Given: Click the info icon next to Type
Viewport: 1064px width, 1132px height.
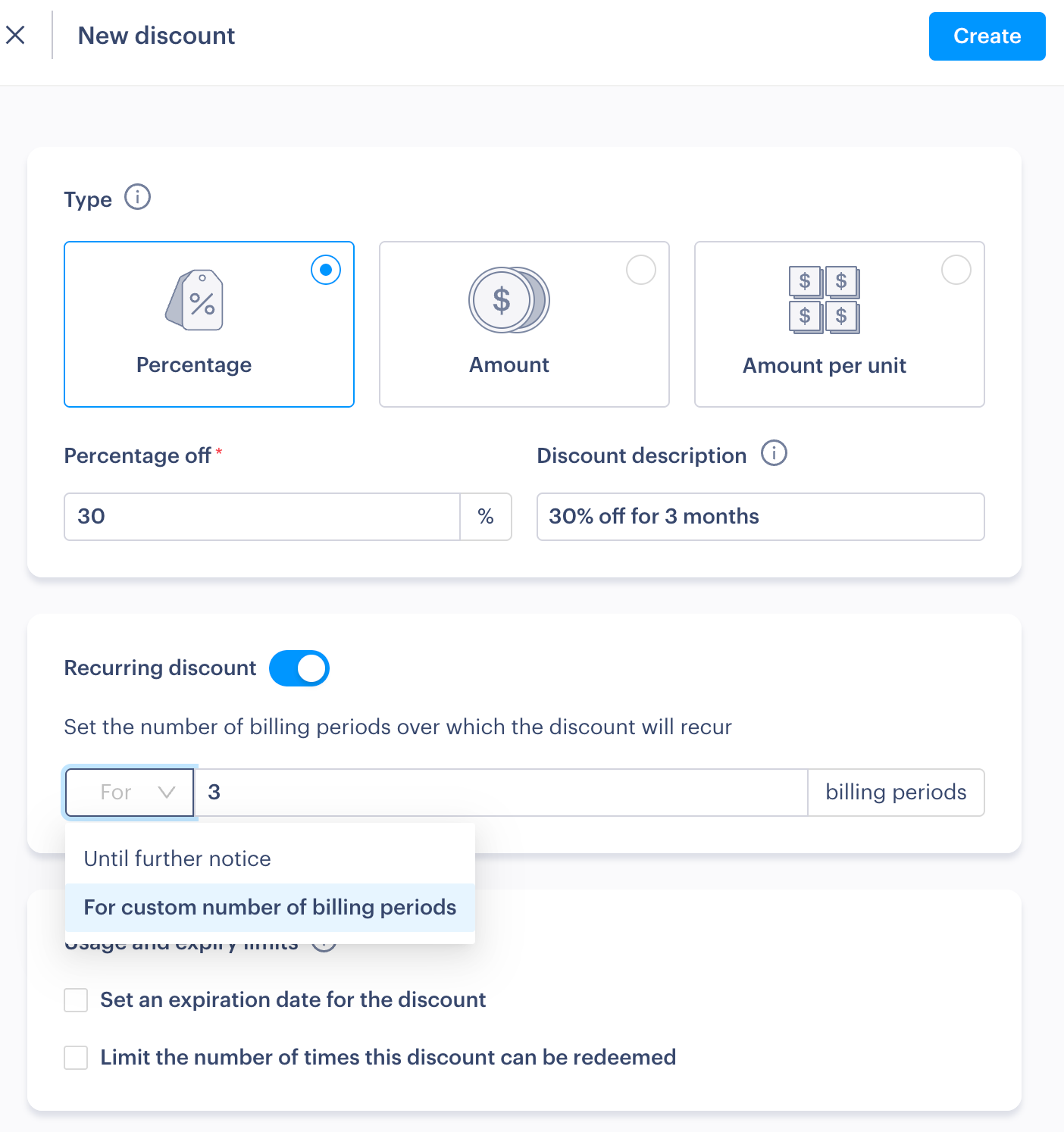Looking at the screenshot, I should tap(137, 198).
